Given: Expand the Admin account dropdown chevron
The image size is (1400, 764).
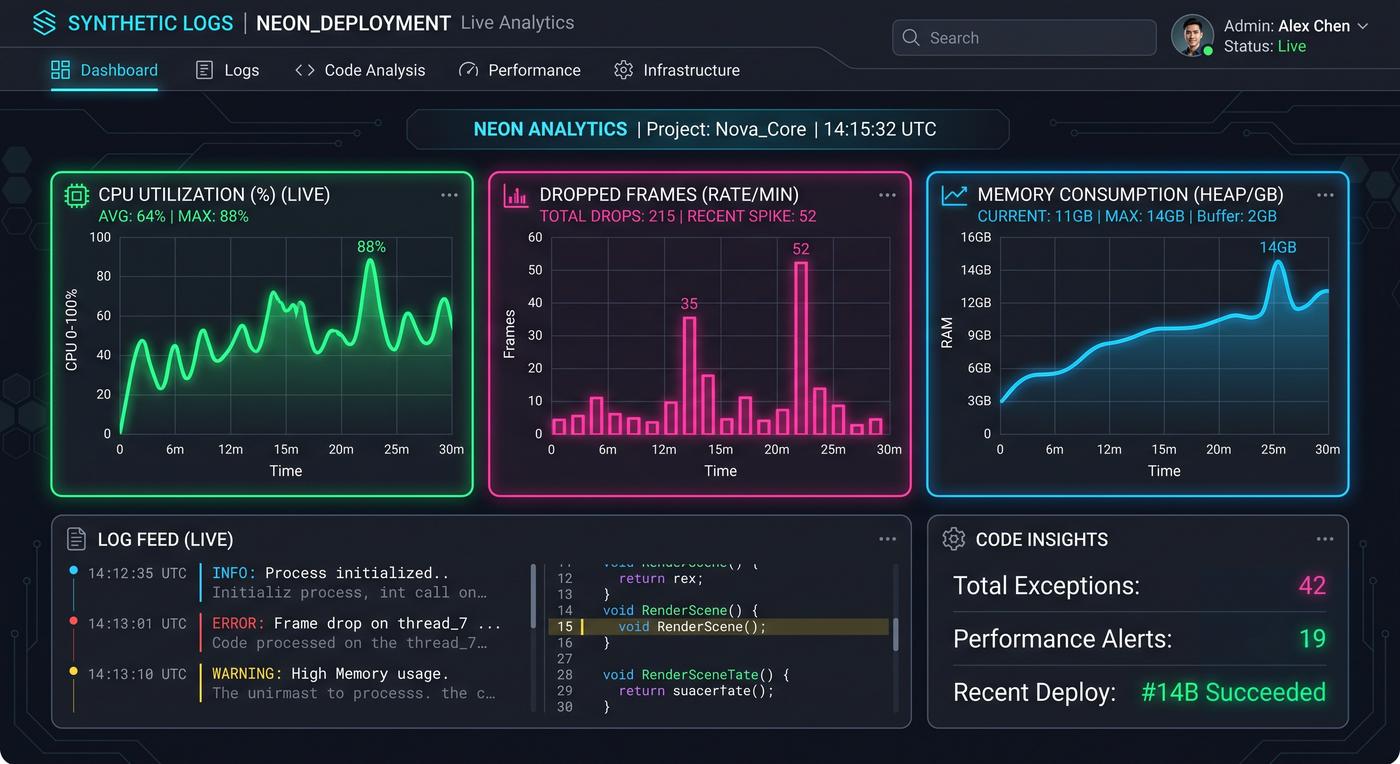Looking at the screenshot, I should (1362, 27).
